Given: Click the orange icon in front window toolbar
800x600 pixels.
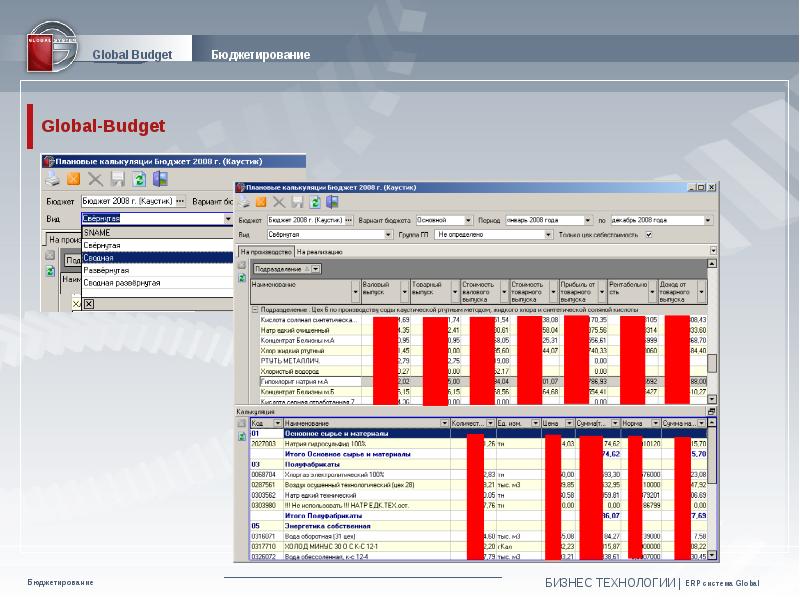Looking at the screenshot, I should coord(261,203).
